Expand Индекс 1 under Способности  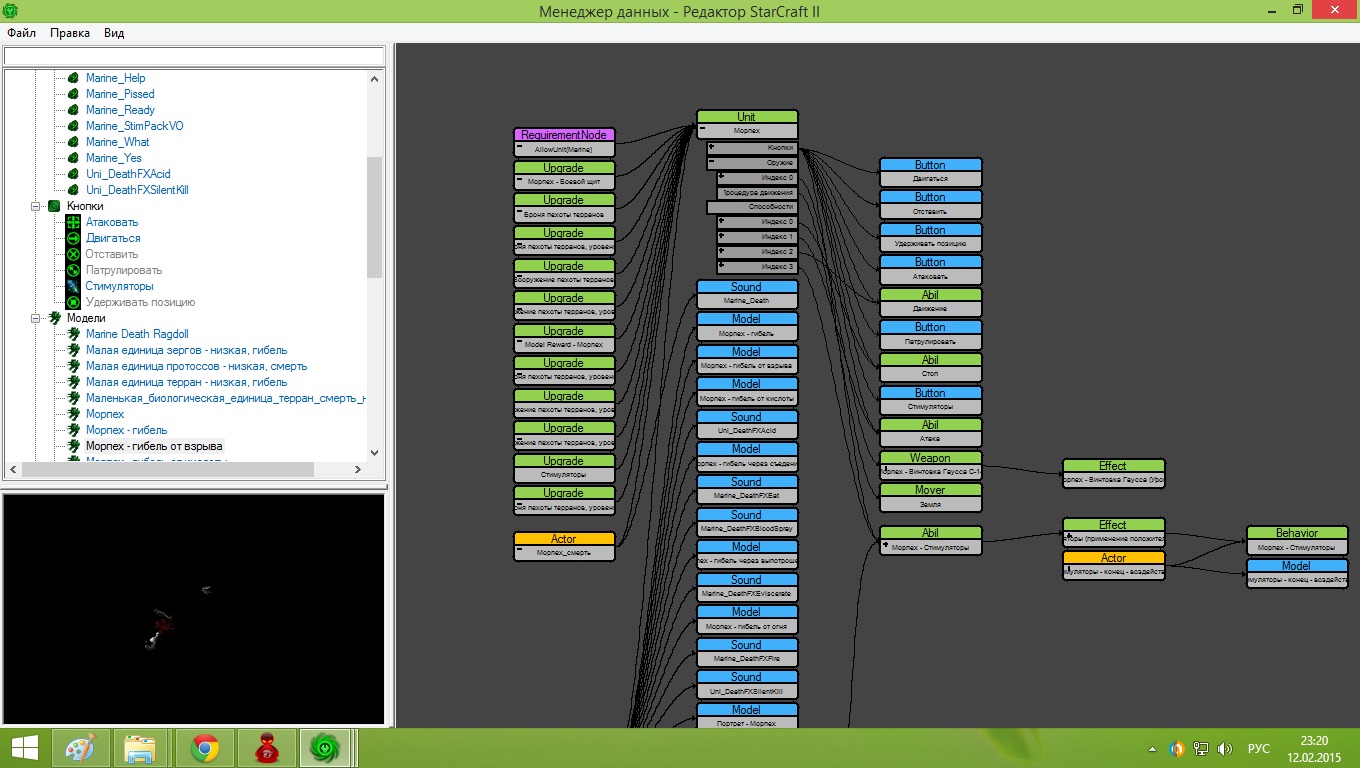722,236
